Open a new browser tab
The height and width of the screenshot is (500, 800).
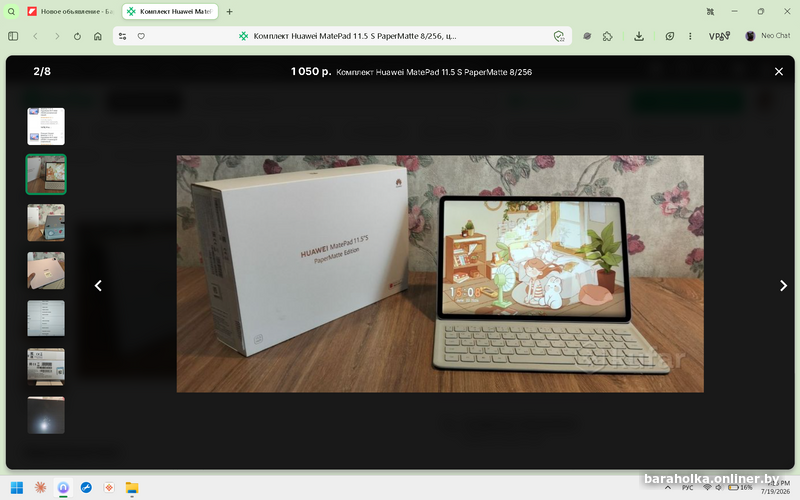click(230, 11)
